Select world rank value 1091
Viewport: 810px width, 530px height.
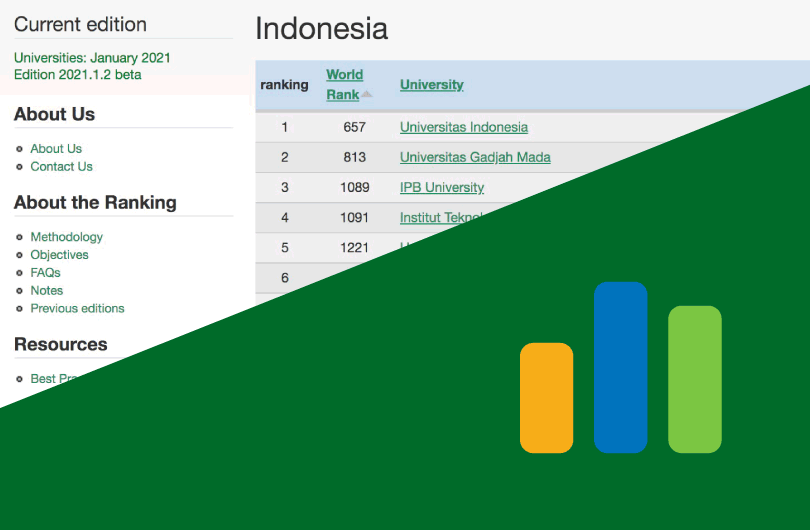(354, 217)
